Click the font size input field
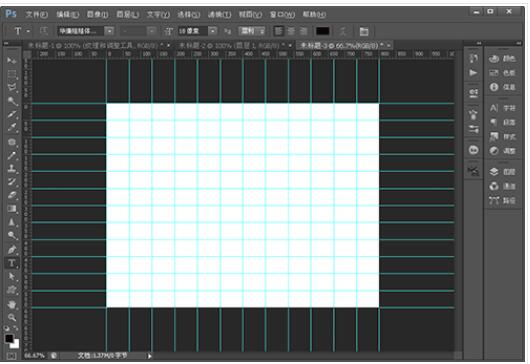 click(192, 31)
